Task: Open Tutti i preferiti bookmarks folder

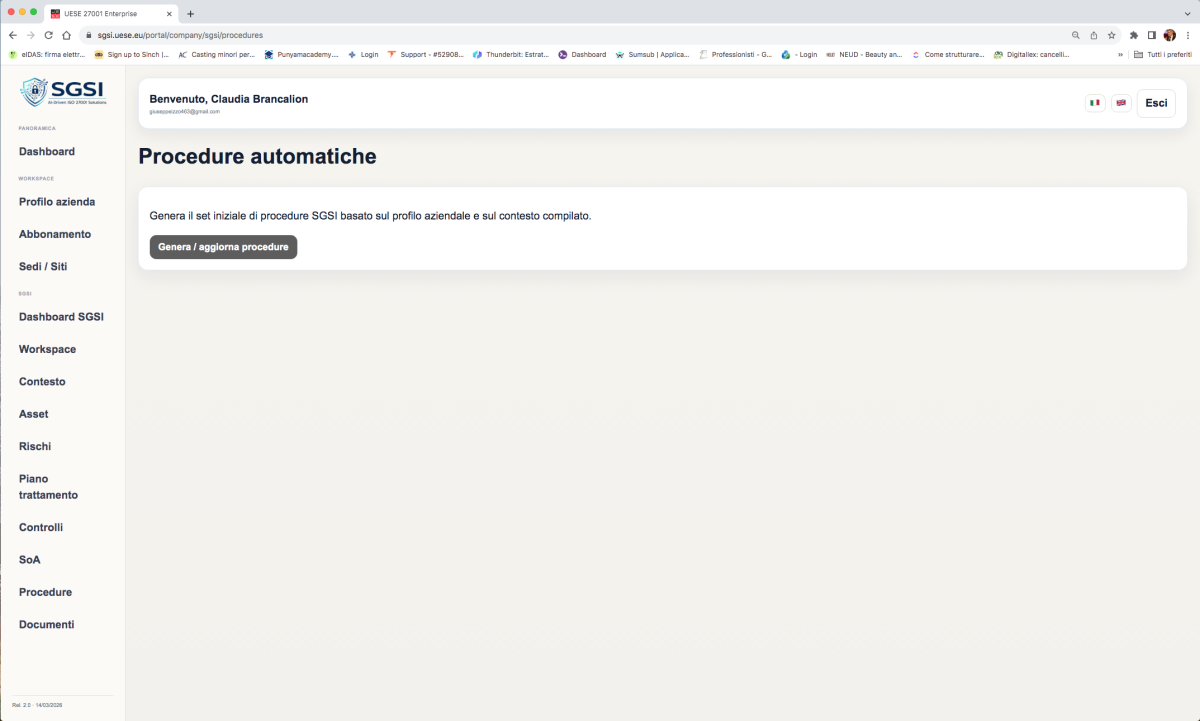Action: coord(1162,54)
